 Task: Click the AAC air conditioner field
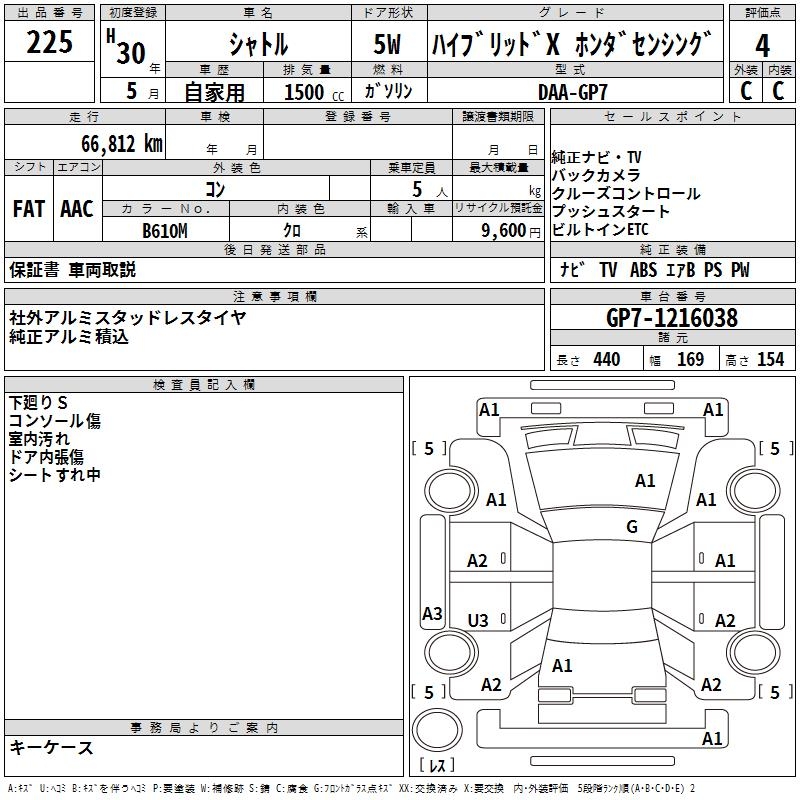(x=77, y=209)
